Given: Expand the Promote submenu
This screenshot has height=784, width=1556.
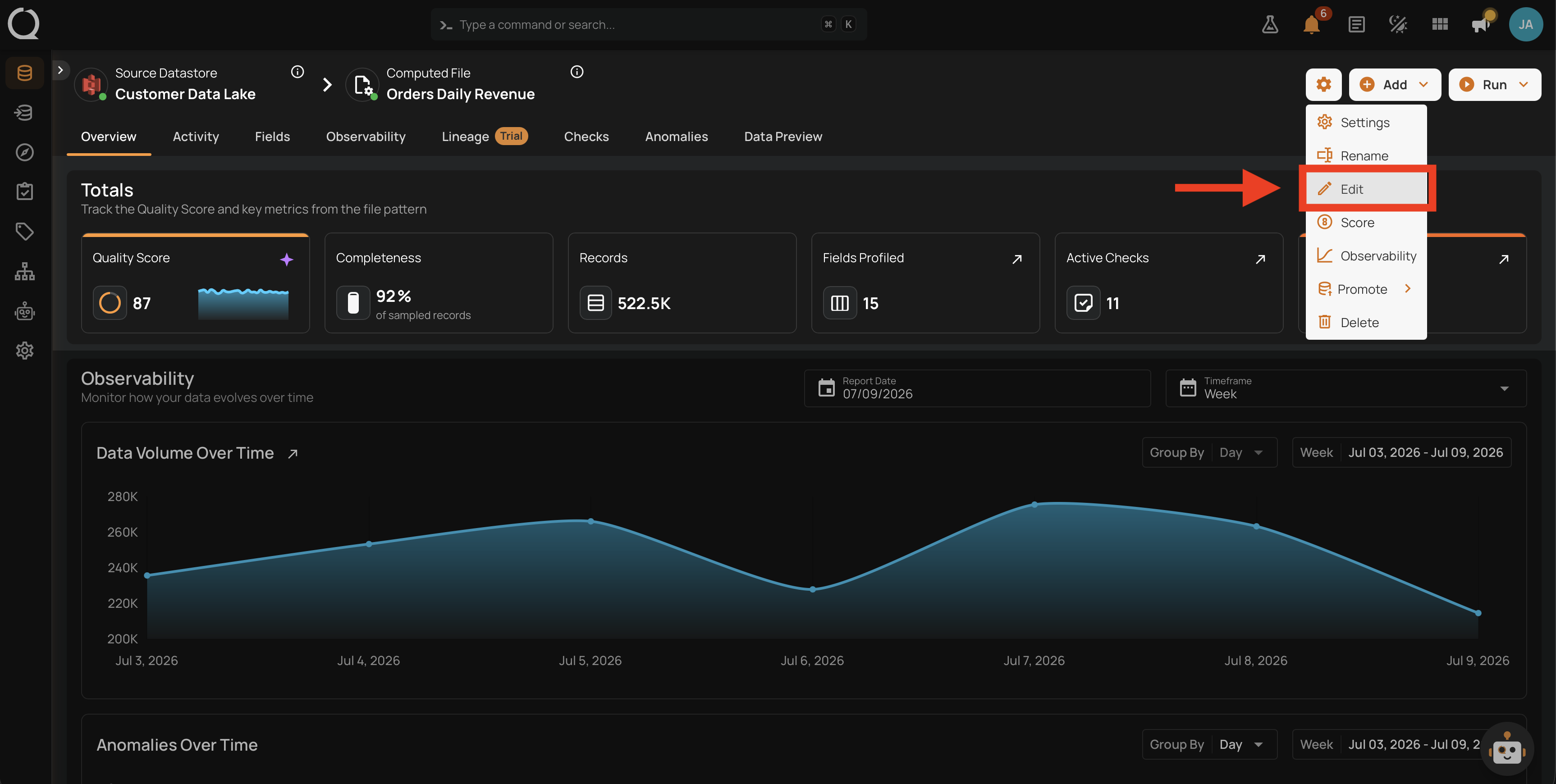Looking at the screenshot, I should tap(1365, 289).
